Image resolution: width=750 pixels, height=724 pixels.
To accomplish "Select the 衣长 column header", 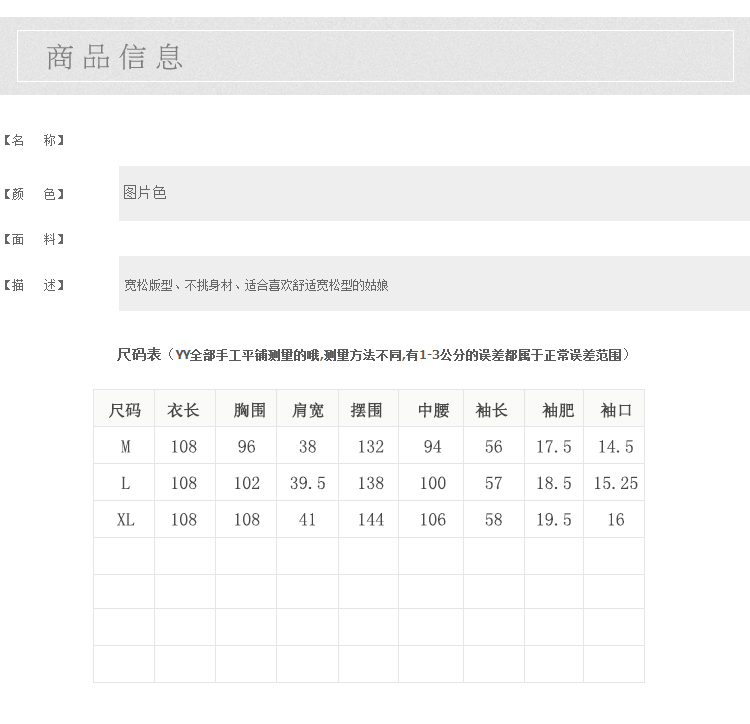I will click(x=184, y=410).
